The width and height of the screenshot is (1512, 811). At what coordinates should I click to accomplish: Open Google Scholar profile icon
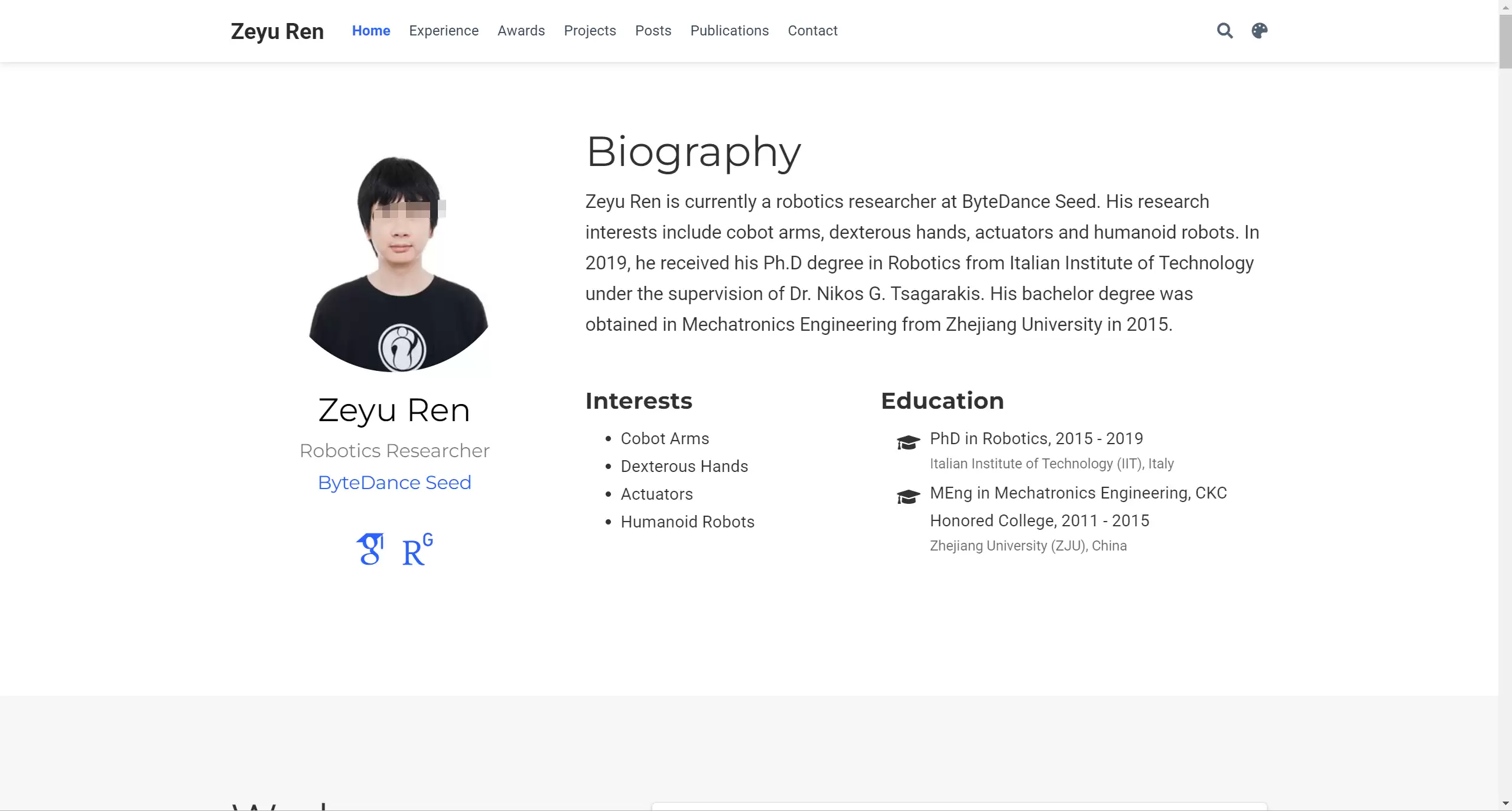coord(370,549)
